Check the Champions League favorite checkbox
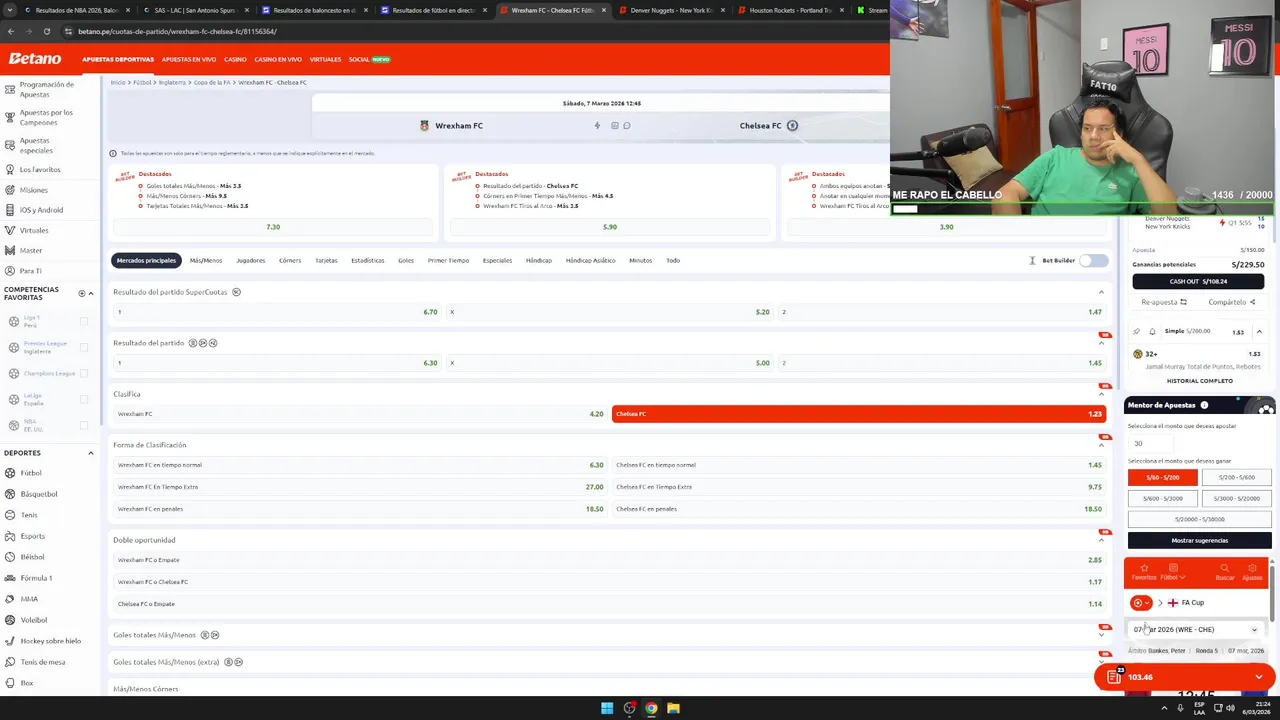This screenshot has width=1280, height=720. tap(84, 373)
